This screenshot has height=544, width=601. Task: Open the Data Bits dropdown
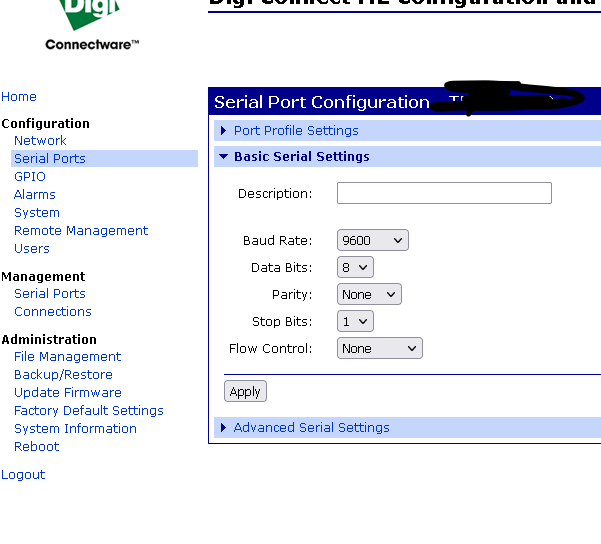click(355, 268)
